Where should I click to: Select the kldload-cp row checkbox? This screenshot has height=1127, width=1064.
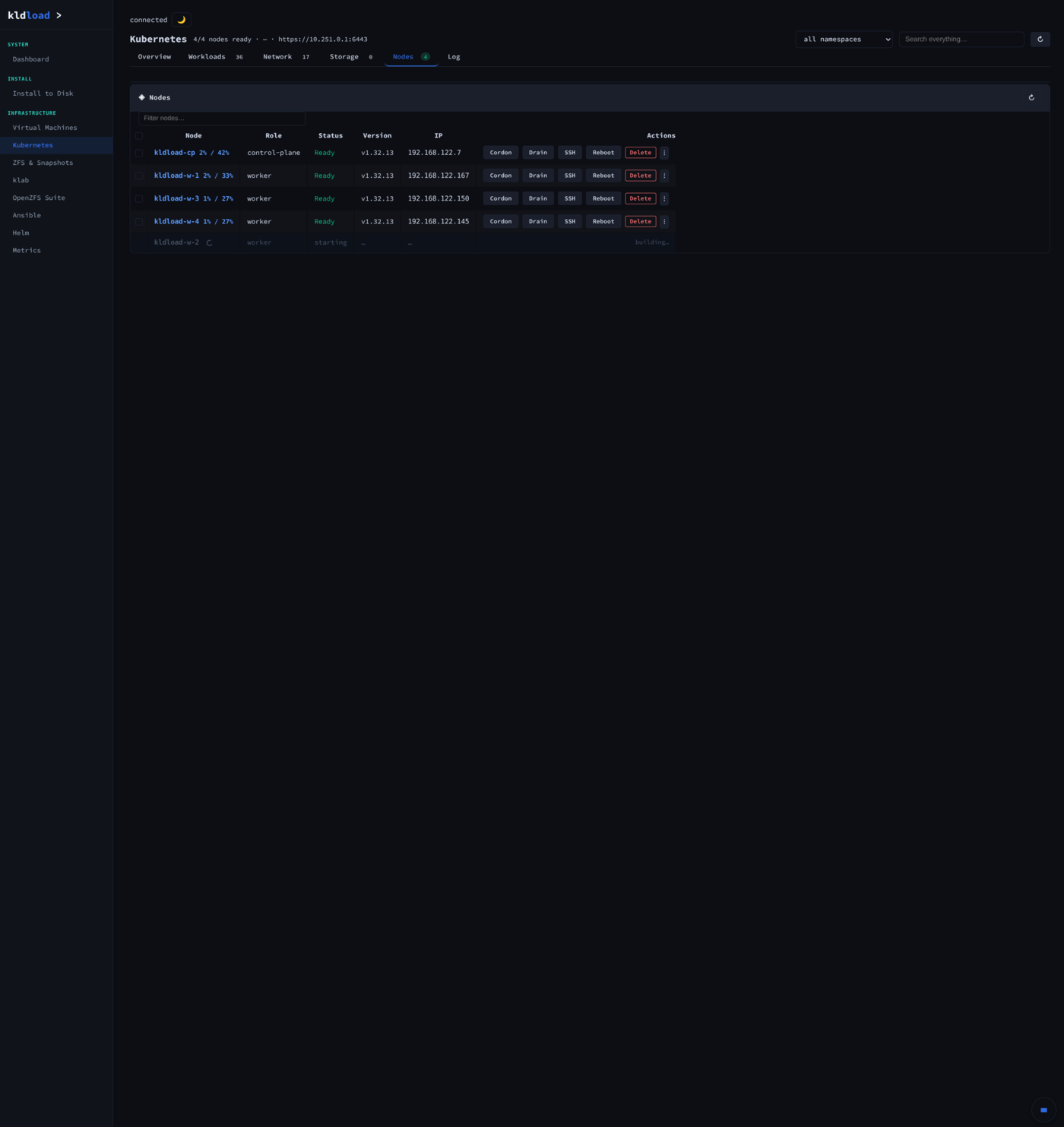click(139, 153)
